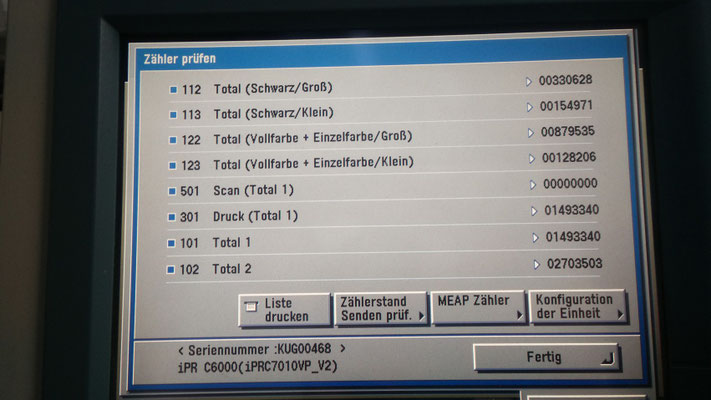
Task: Click arrow on Konfiguration der Einheit button
Action: click(x=620, y=314)
